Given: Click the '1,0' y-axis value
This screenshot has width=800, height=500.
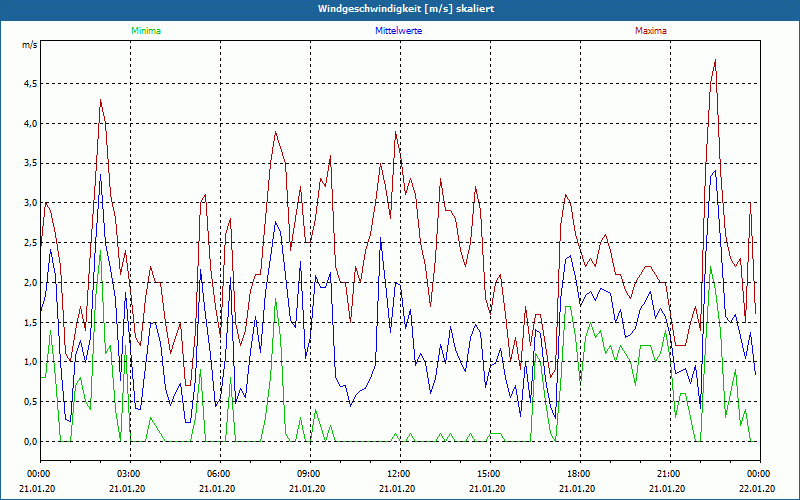Looking at the screenshot, I should point(31,362).
